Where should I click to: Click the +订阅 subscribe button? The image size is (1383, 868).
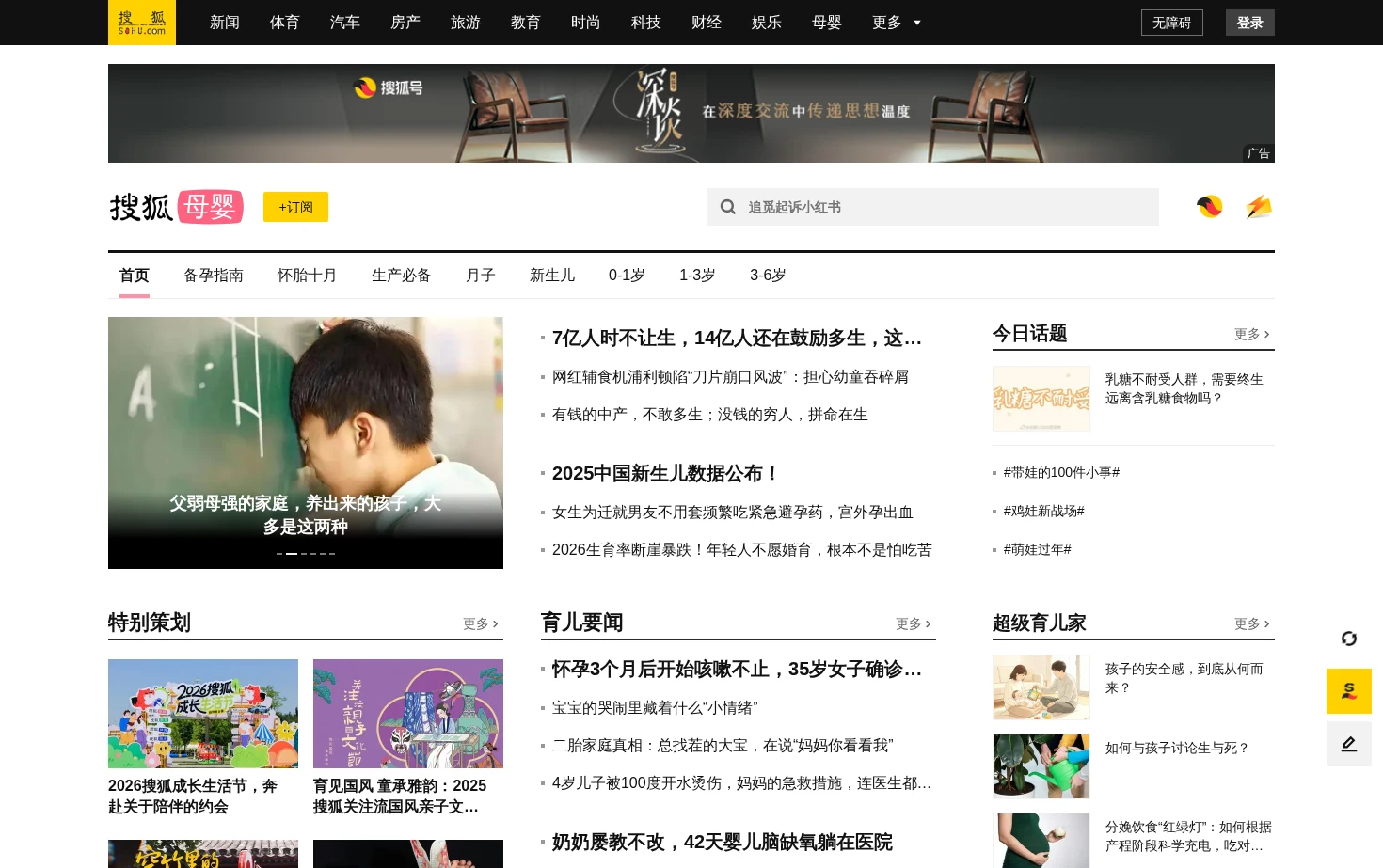click(295, 207)
